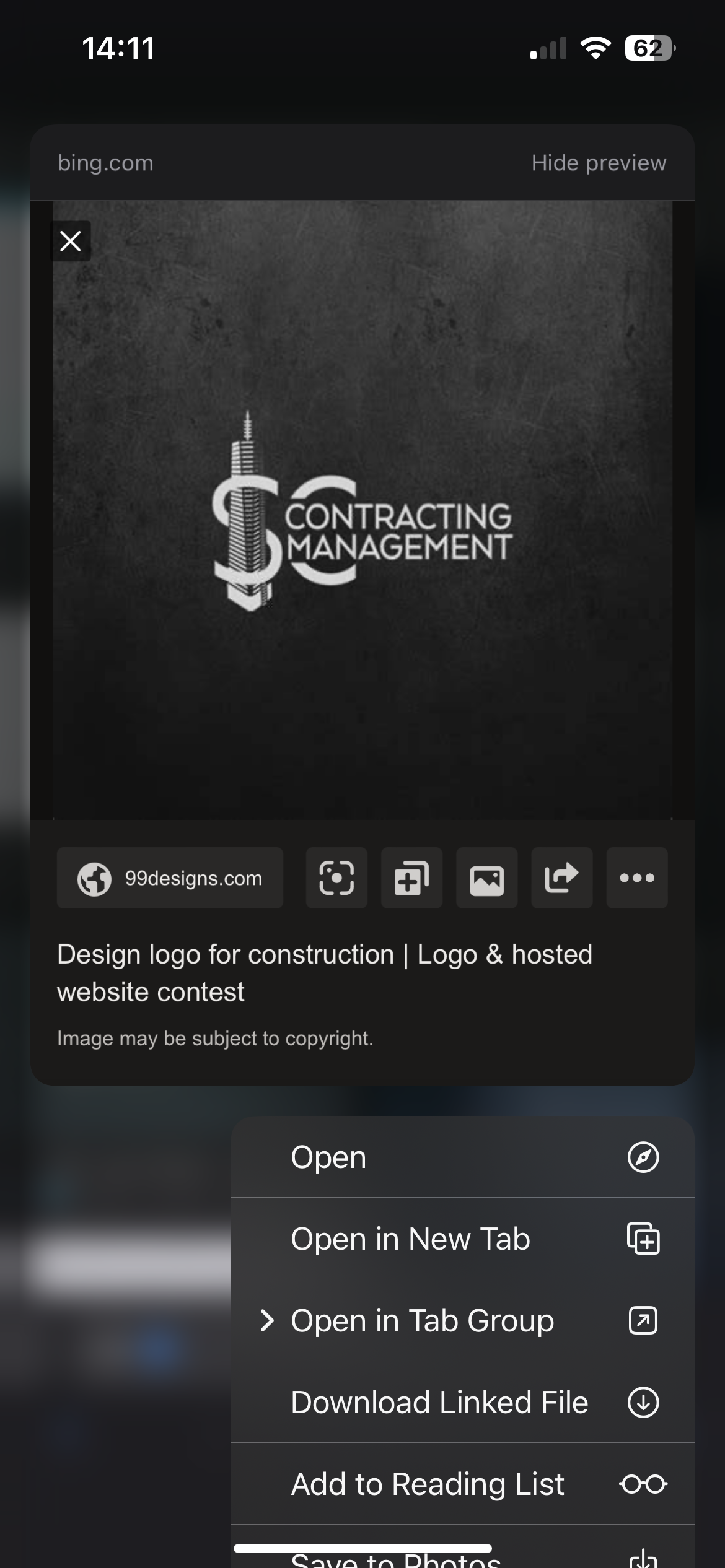Tap the reading glasses icon
This screenshot has width=725, height=1568.
[643, 1484]
